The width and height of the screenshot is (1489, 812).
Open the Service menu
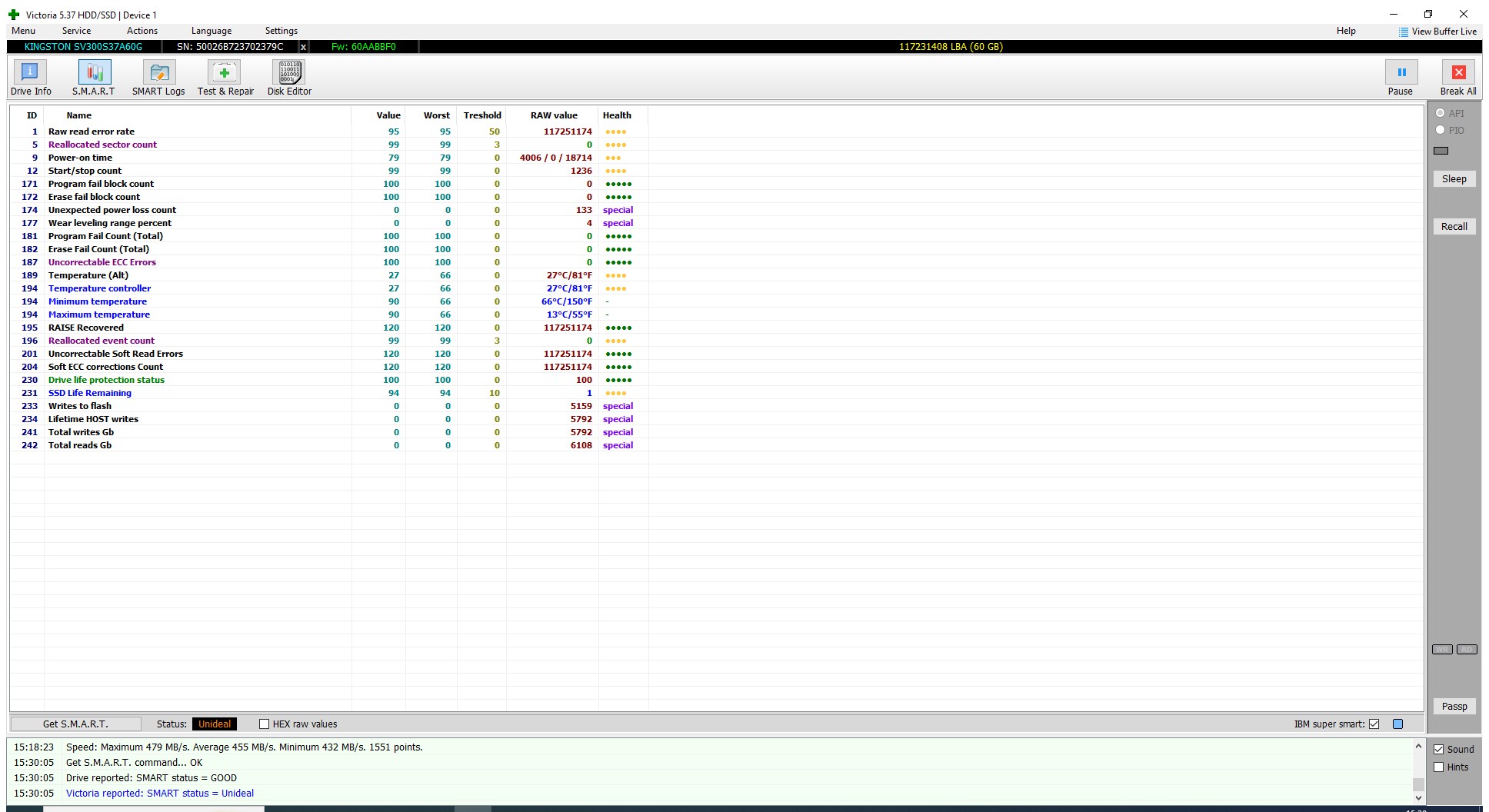76,31
